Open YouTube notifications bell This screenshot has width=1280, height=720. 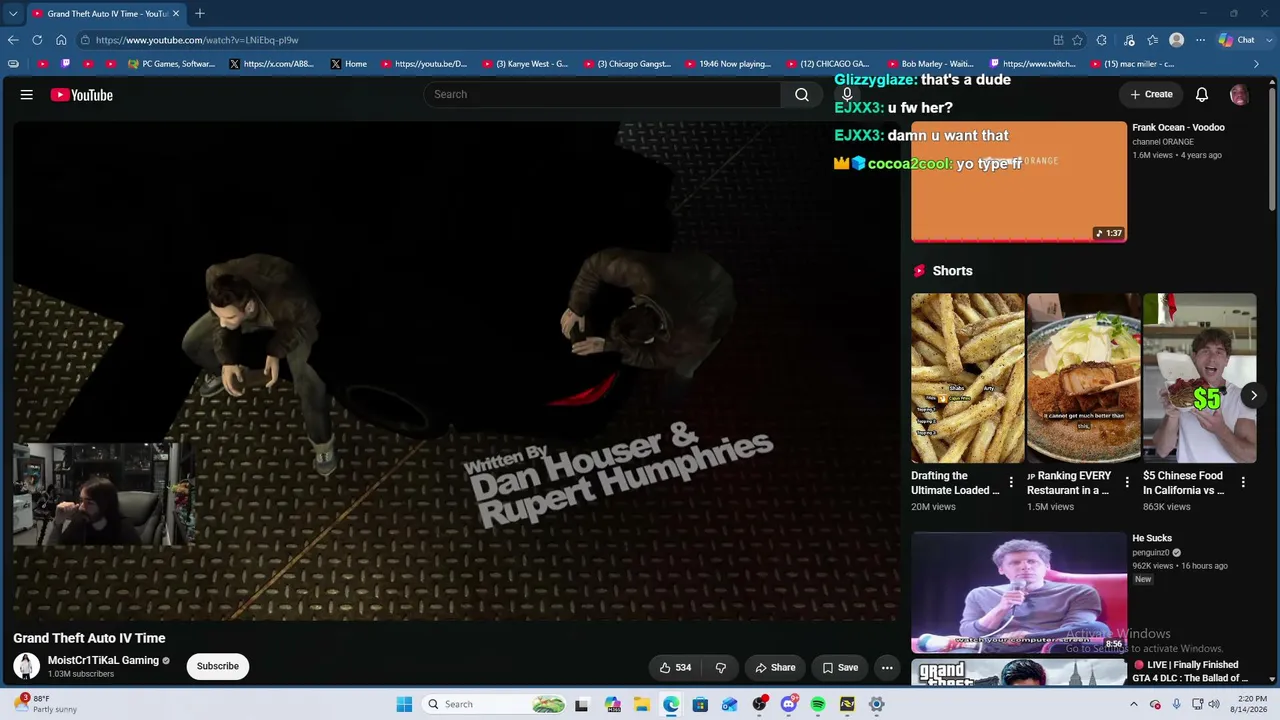click(x=1202, y=94)
